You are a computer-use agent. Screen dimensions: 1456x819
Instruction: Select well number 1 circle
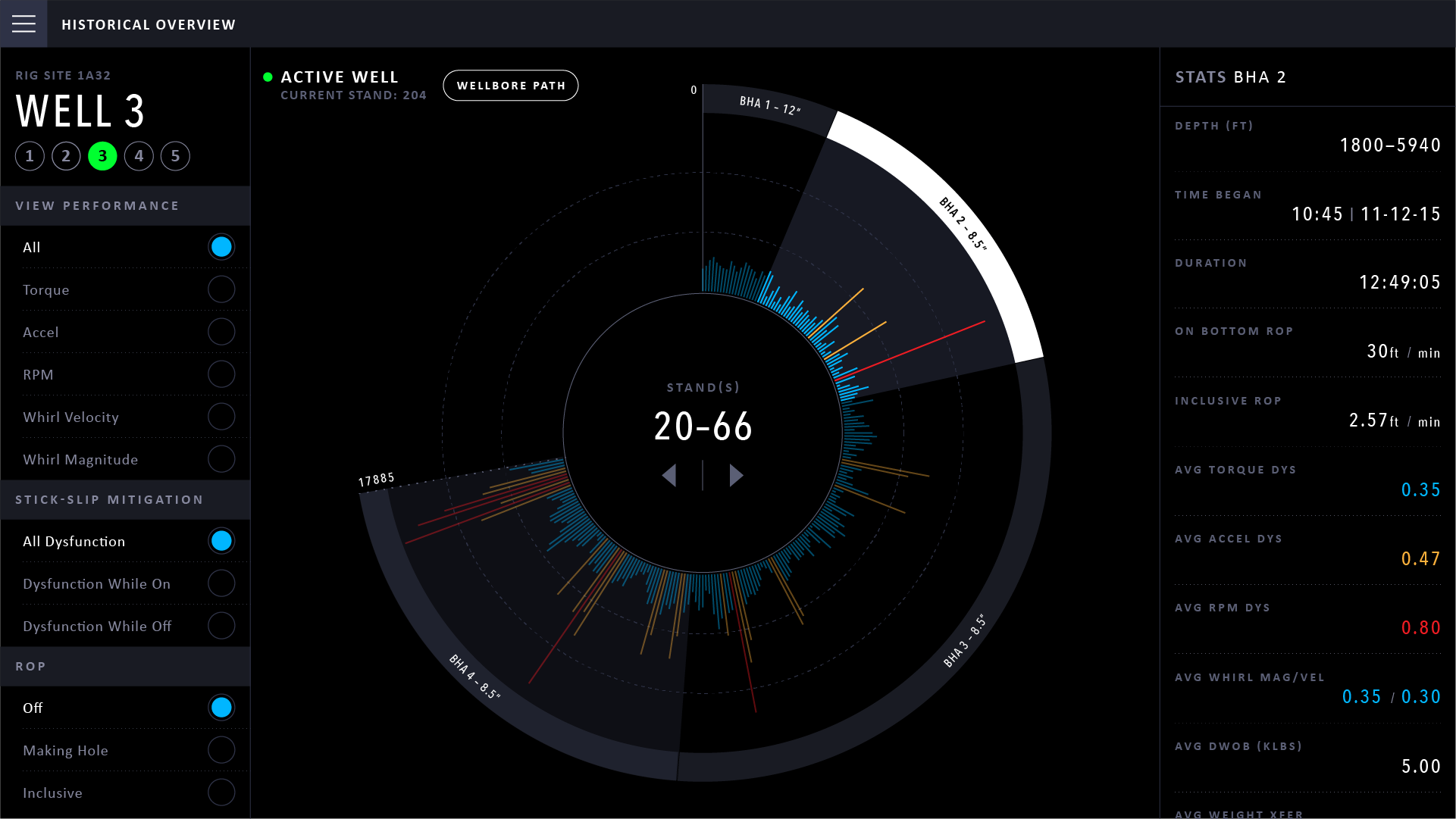point(30,156)
